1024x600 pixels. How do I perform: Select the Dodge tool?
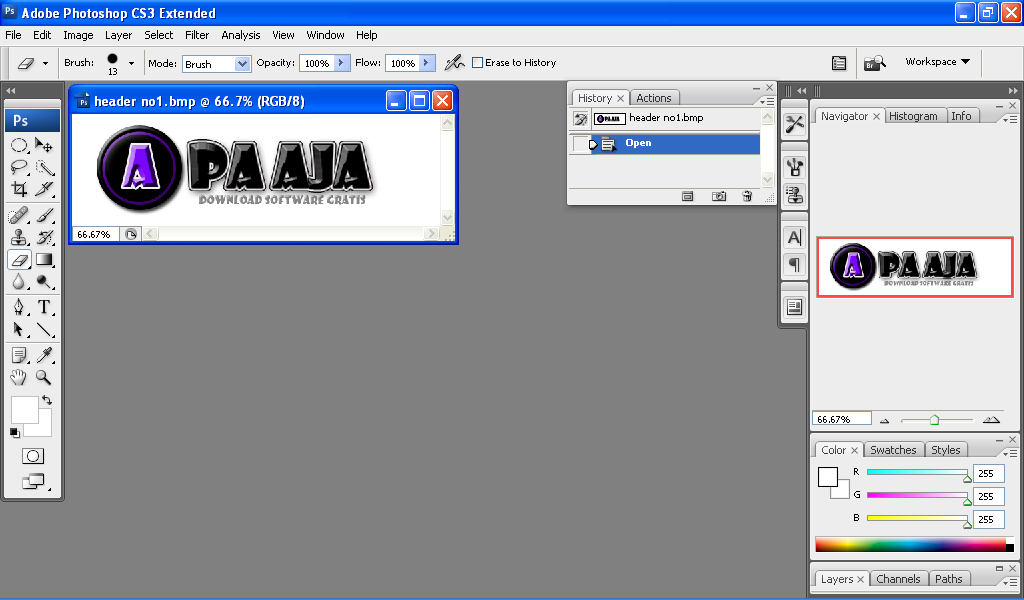[44, 282]
